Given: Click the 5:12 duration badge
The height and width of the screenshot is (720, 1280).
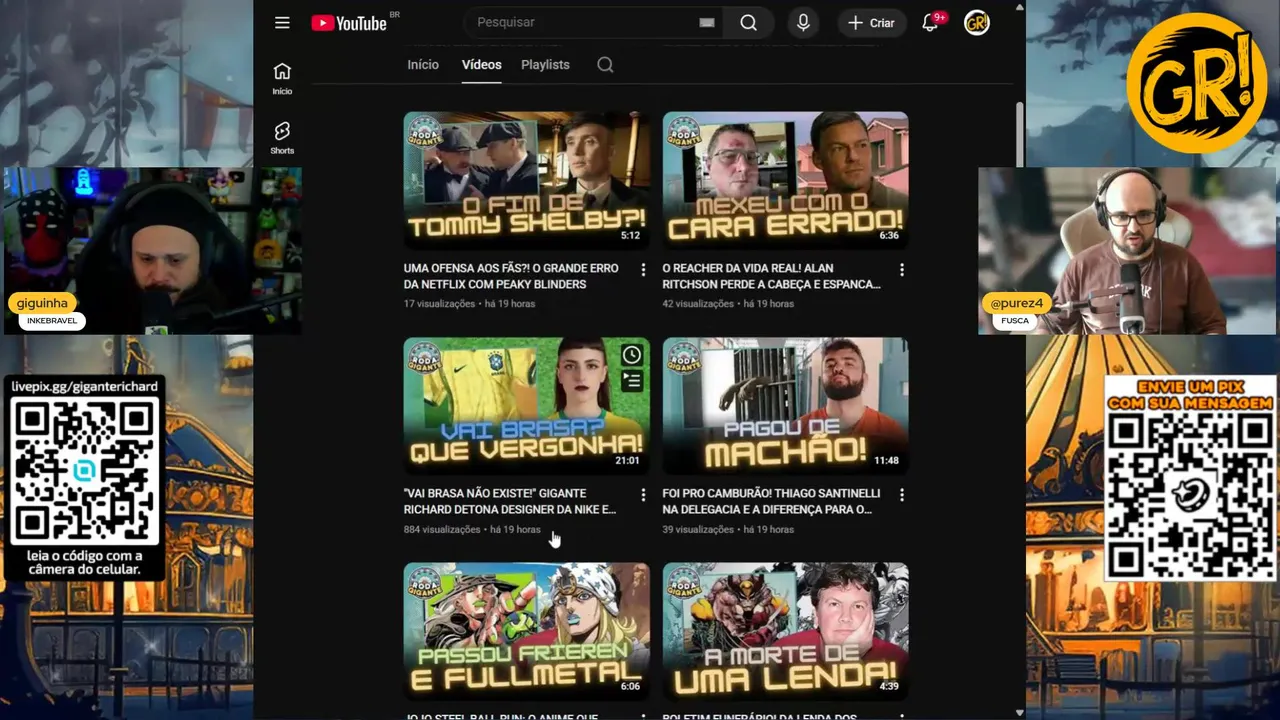Looking at the screenshot, I should (630, 236).
